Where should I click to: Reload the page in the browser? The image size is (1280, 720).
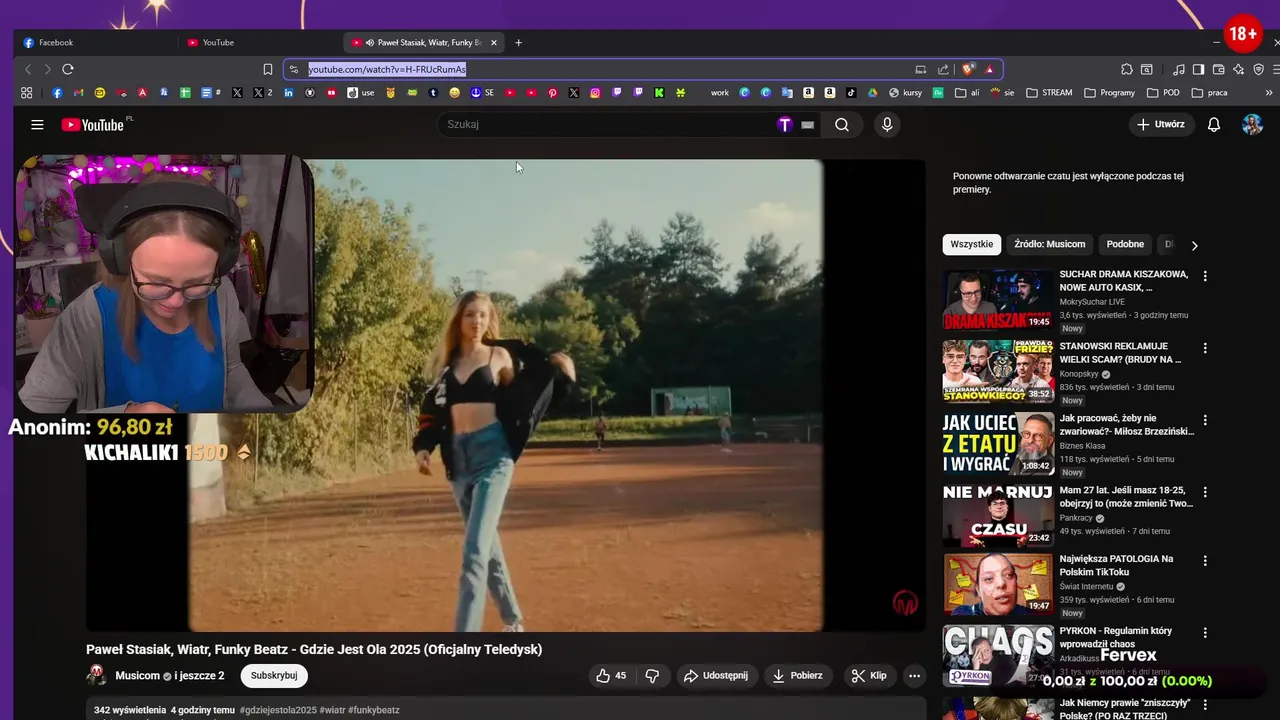point(68,69)
